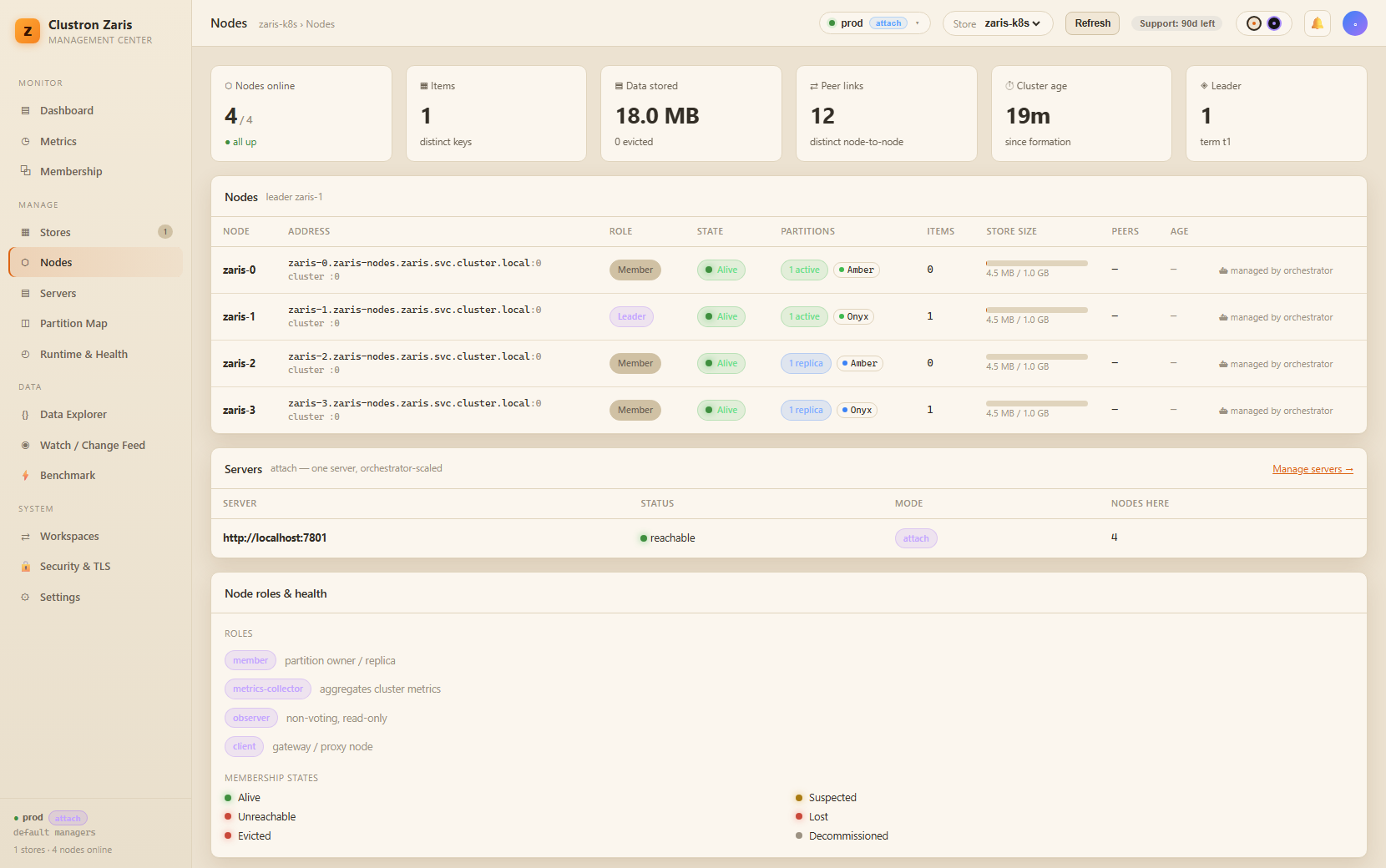Click zaris-0 store size bar
The width and height of the screenshot is (1386, 868).
(x=1037, y=263)
